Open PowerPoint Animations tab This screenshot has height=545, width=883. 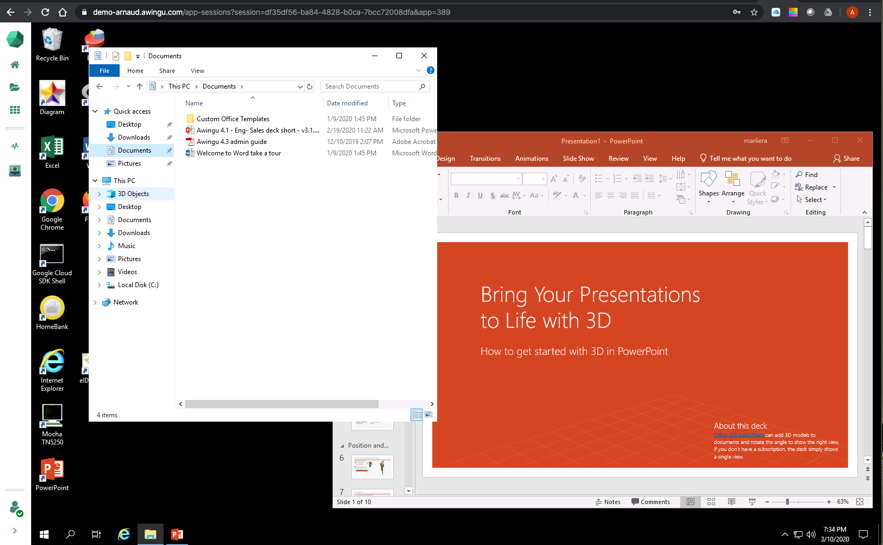(x=531, y=158)
